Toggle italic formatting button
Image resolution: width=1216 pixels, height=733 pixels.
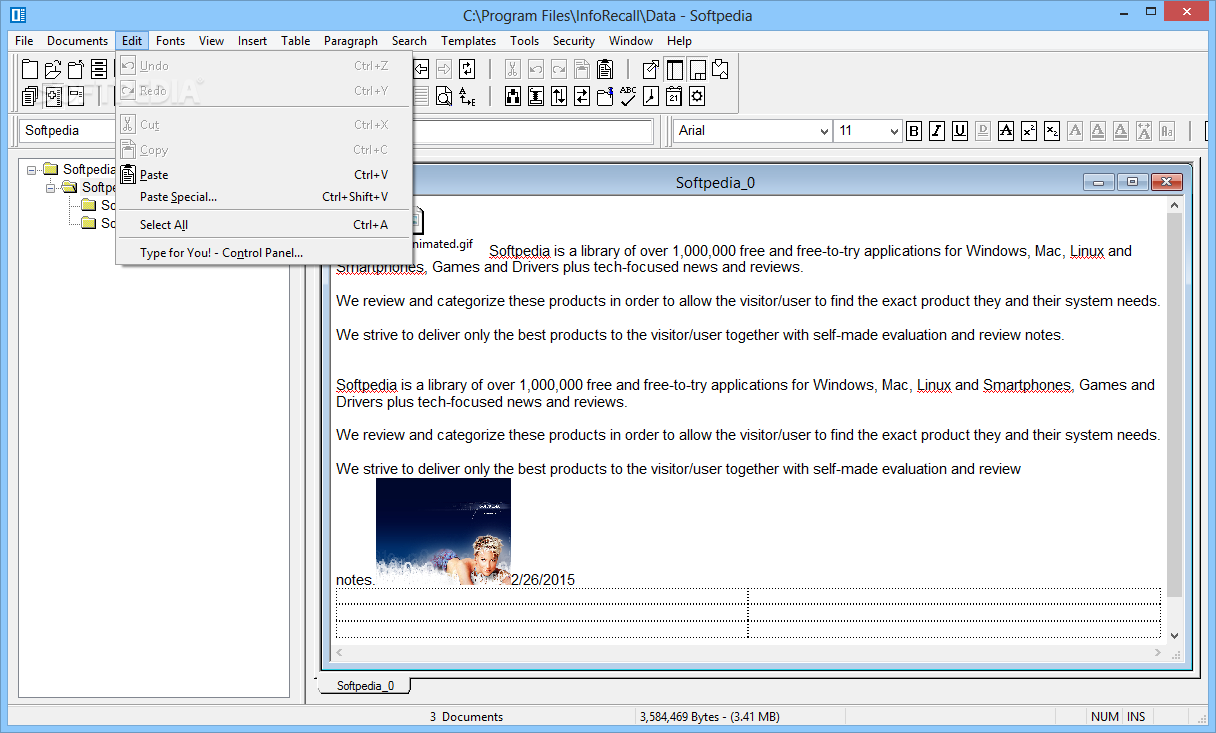pos(937,130)
